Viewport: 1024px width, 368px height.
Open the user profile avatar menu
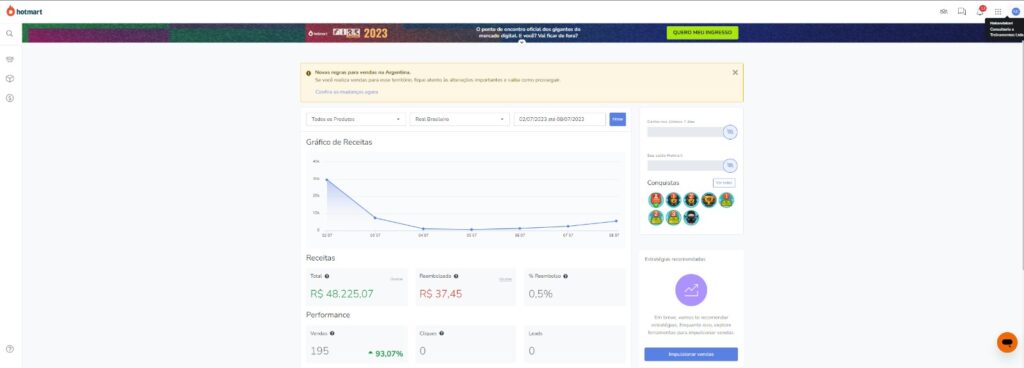[x=1016, y=12]
